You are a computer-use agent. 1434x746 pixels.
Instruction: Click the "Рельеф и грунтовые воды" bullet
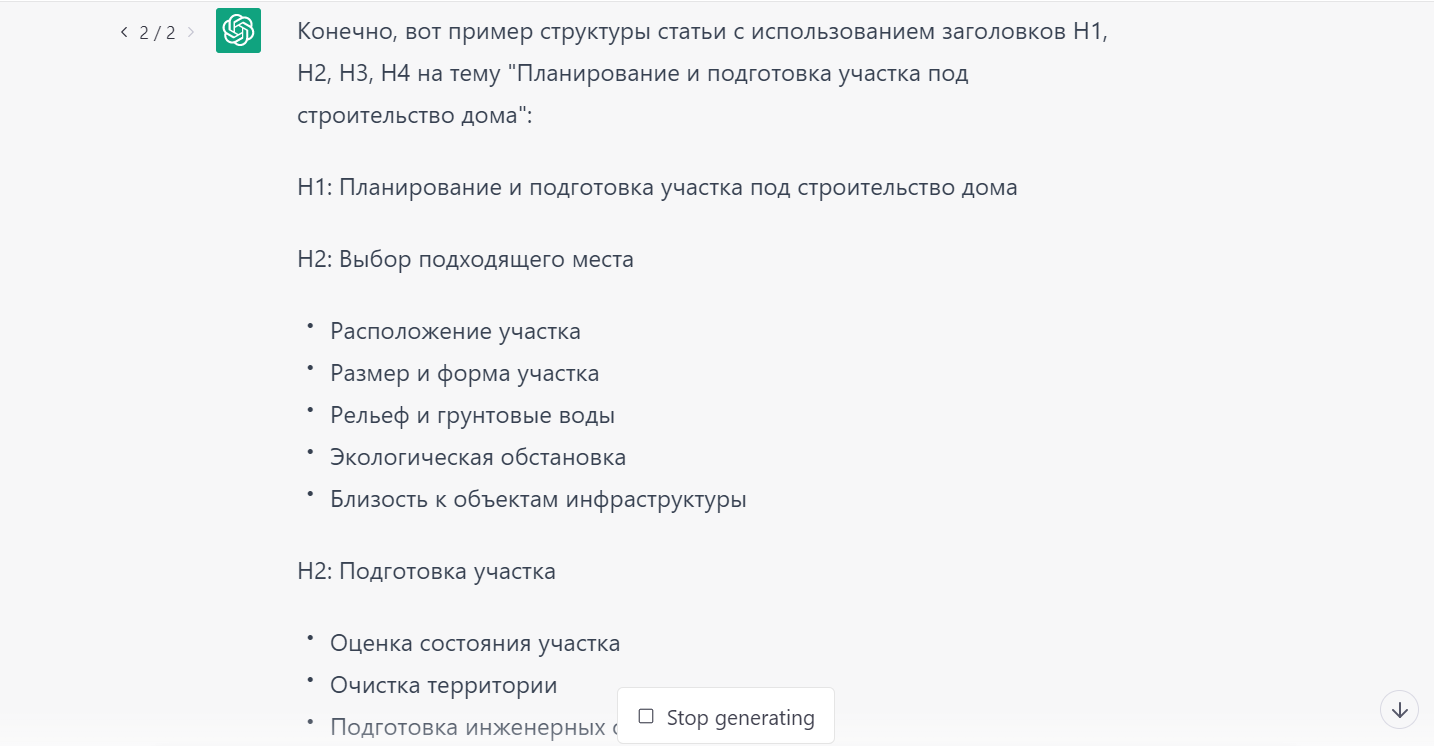[x=472, y=415]
